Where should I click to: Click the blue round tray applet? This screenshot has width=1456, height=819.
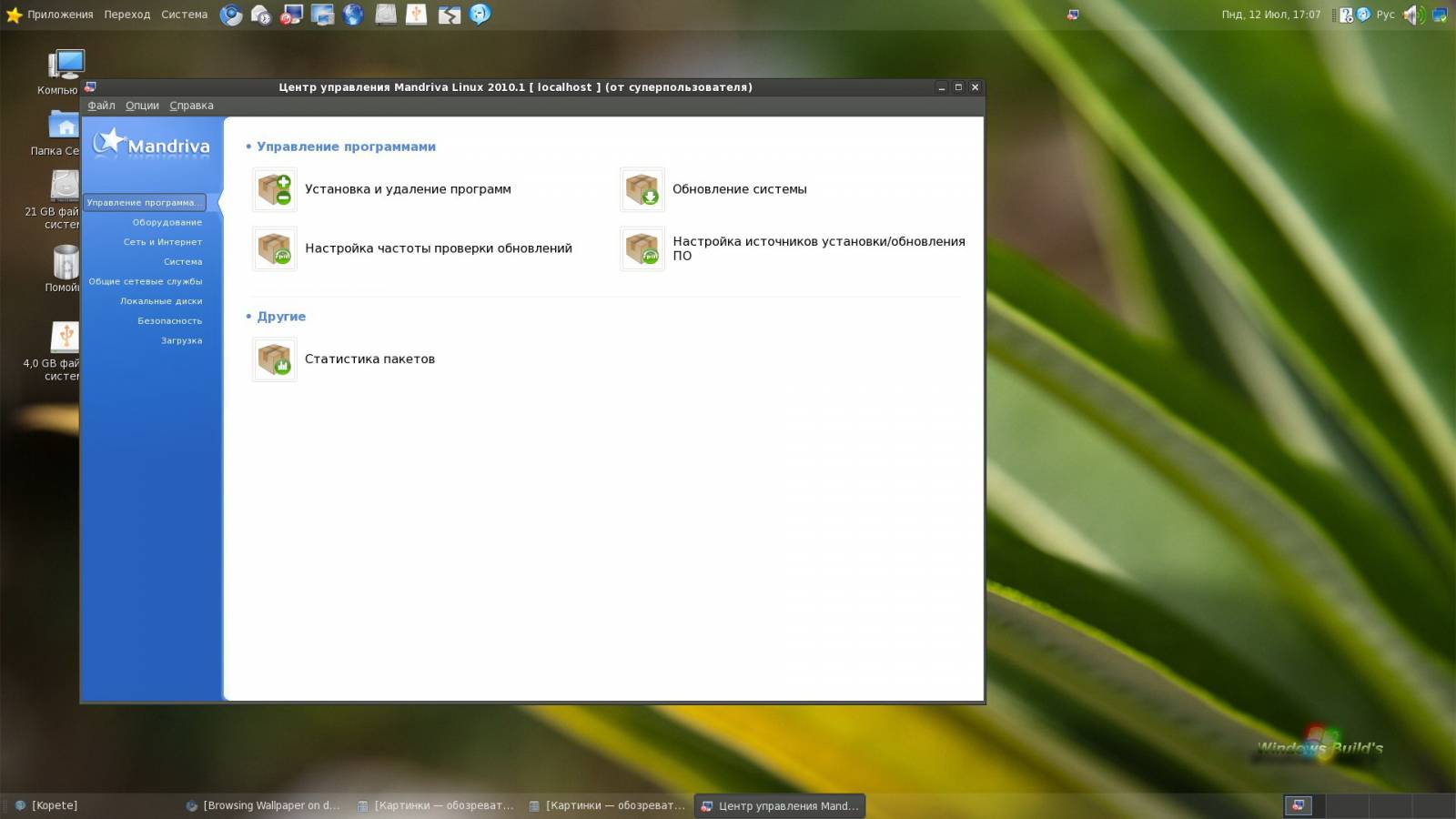(1363, 15)
